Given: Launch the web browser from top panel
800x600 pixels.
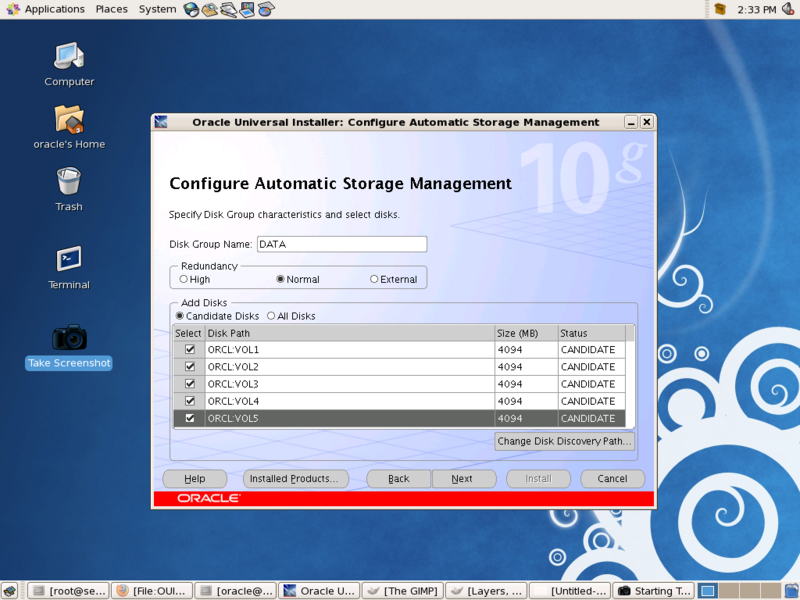Looking at the screenshot, I should coord(191,9).
